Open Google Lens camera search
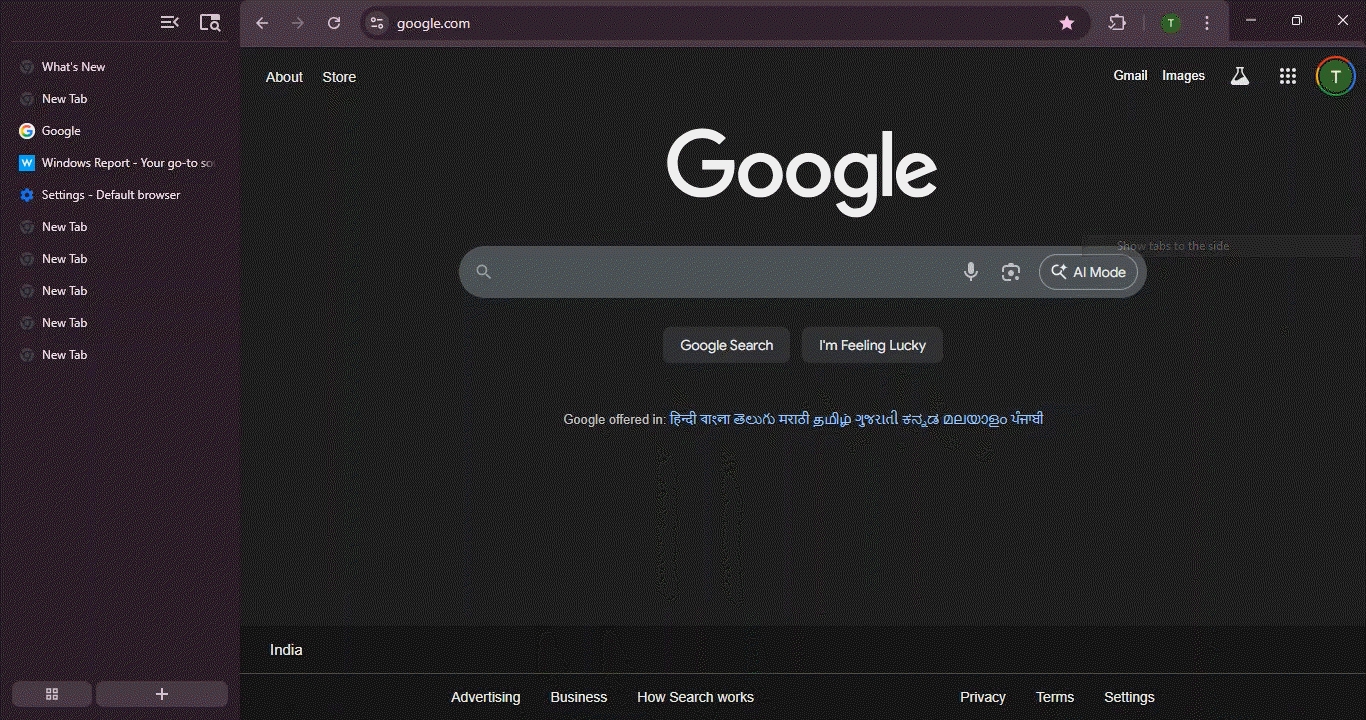The image size is (1366, 720). tap(1010, 271)
